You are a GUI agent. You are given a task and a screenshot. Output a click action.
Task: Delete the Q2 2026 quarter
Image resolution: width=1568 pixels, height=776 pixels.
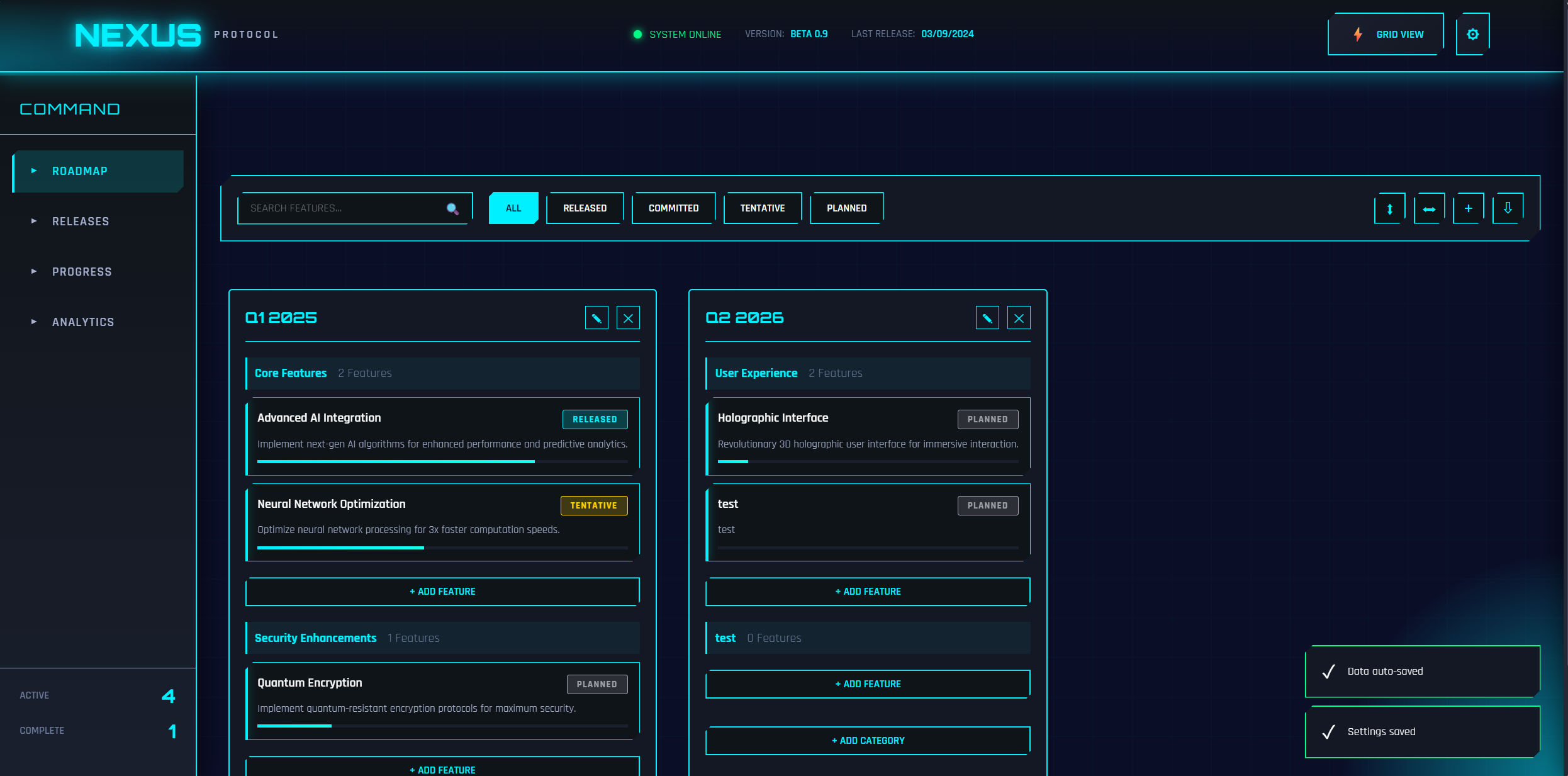point(1019,318)
